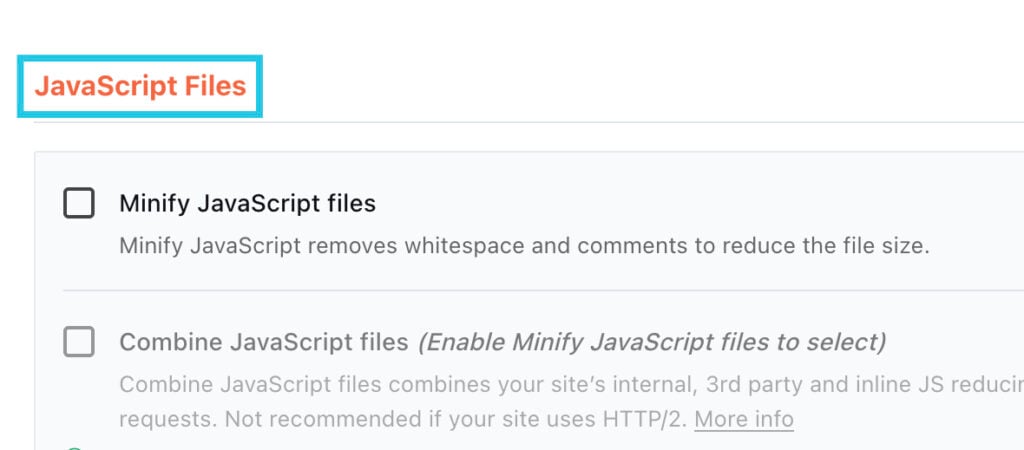Image resolution: width=1024 pixels, height=450 pixels.
Task: Tick the Combine JavaScript files checkbox
Action: [x=79, y=342]
